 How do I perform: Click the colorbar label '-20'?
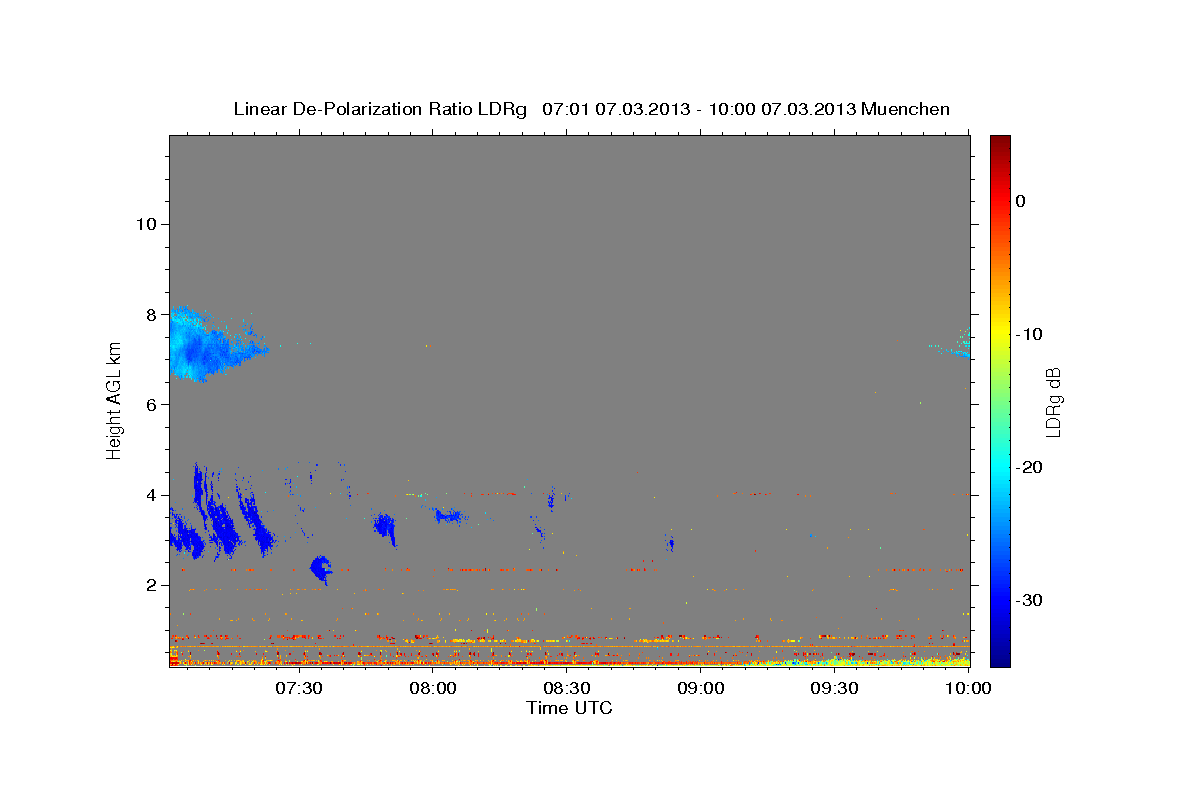[1029, 467]
